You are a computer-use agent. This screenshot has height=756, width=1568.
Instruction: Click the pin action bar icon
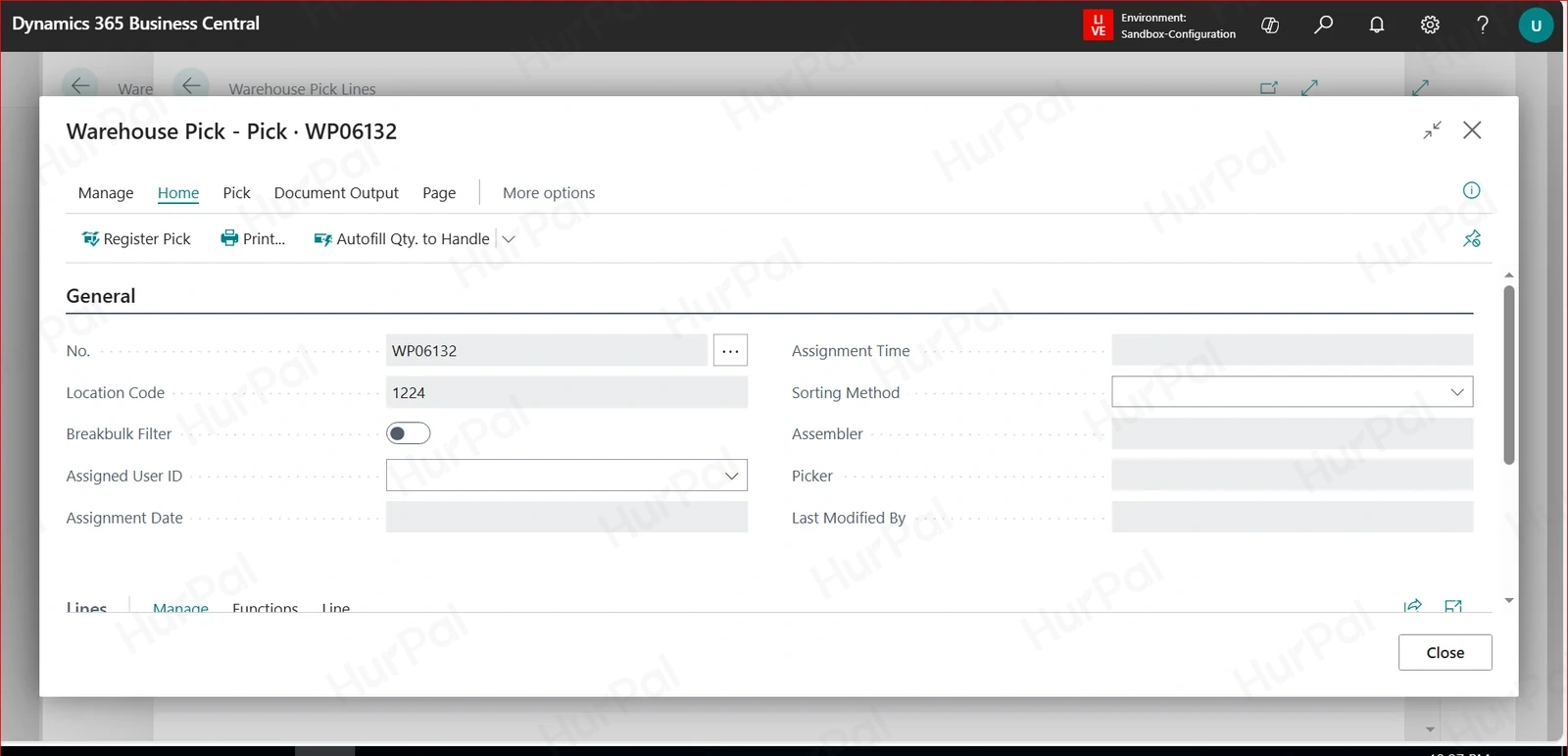click(1472, 238)
